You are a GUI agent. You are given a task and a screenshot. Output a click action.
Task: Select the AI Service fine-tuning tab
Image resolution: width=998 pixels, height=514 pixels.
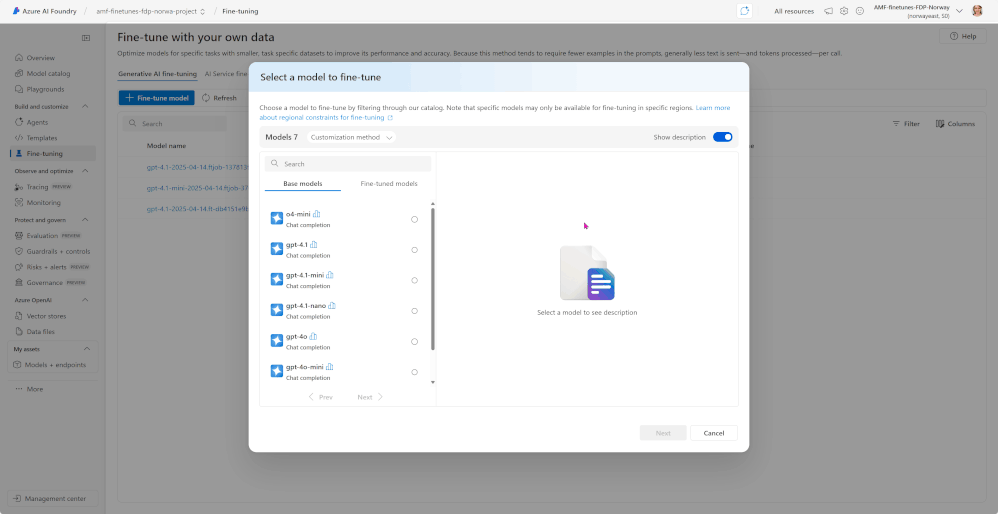tap(226, 74)
